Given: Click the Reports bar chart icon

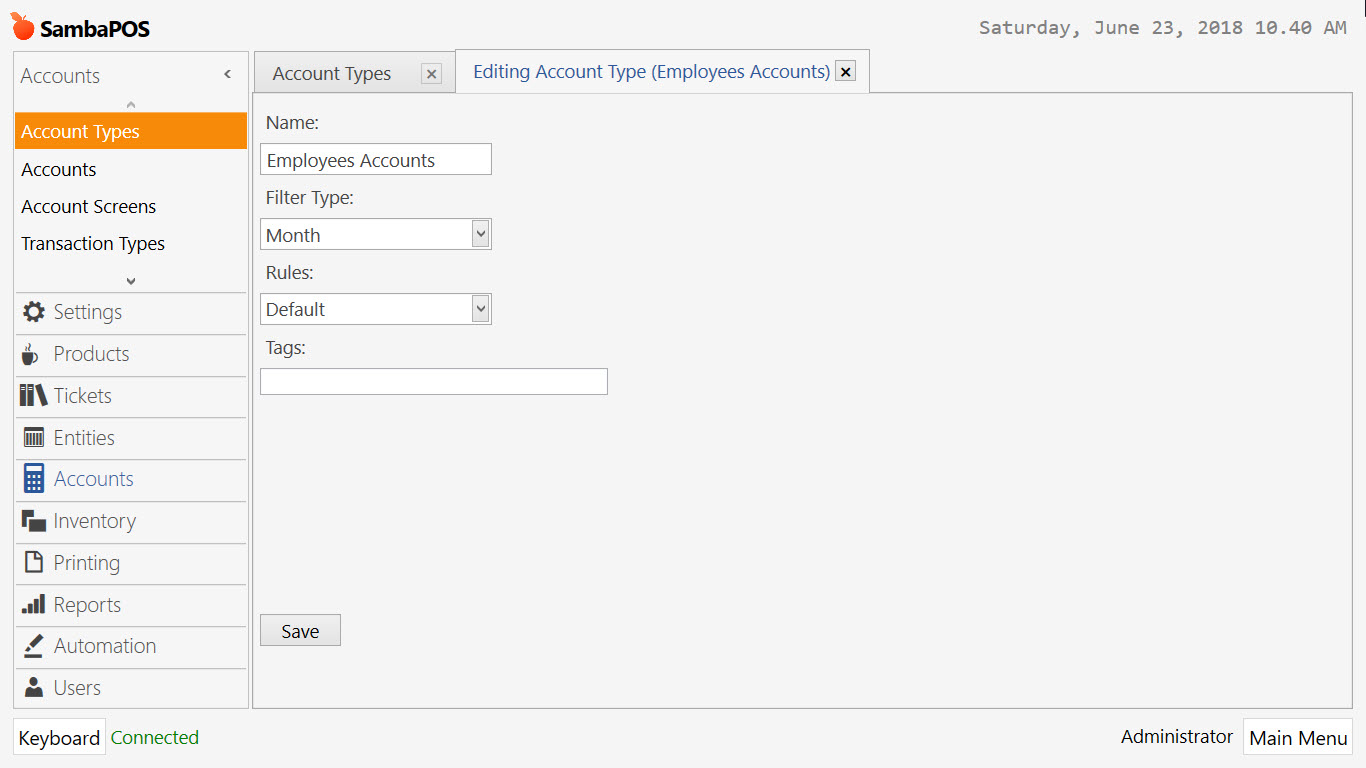Looking at the screenshot, I should (30, 604).
